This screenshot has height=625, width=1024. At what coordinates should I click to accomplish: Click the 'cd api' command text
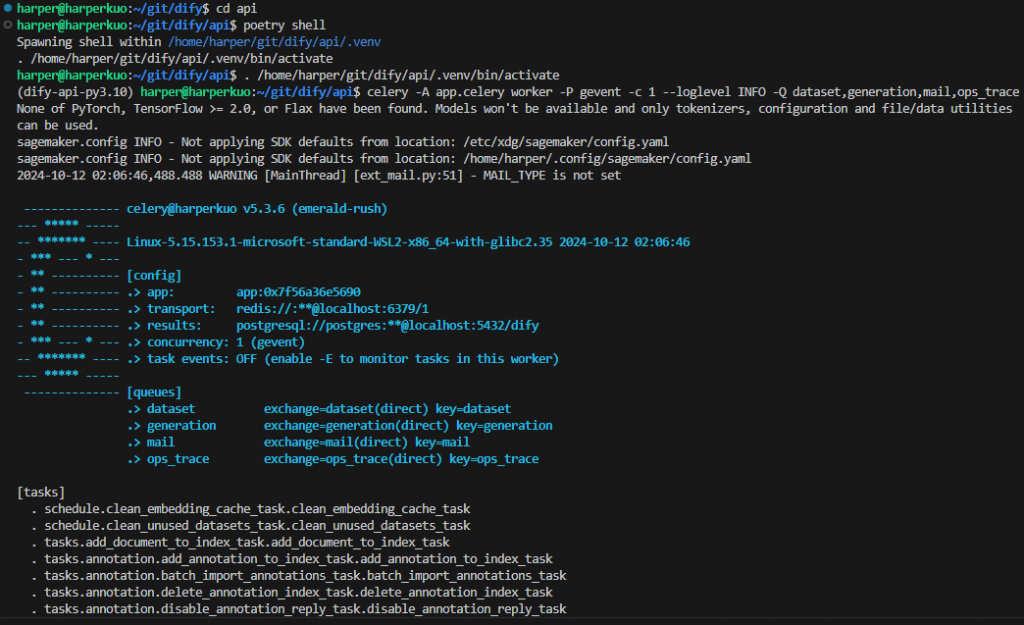coord(236,8)
